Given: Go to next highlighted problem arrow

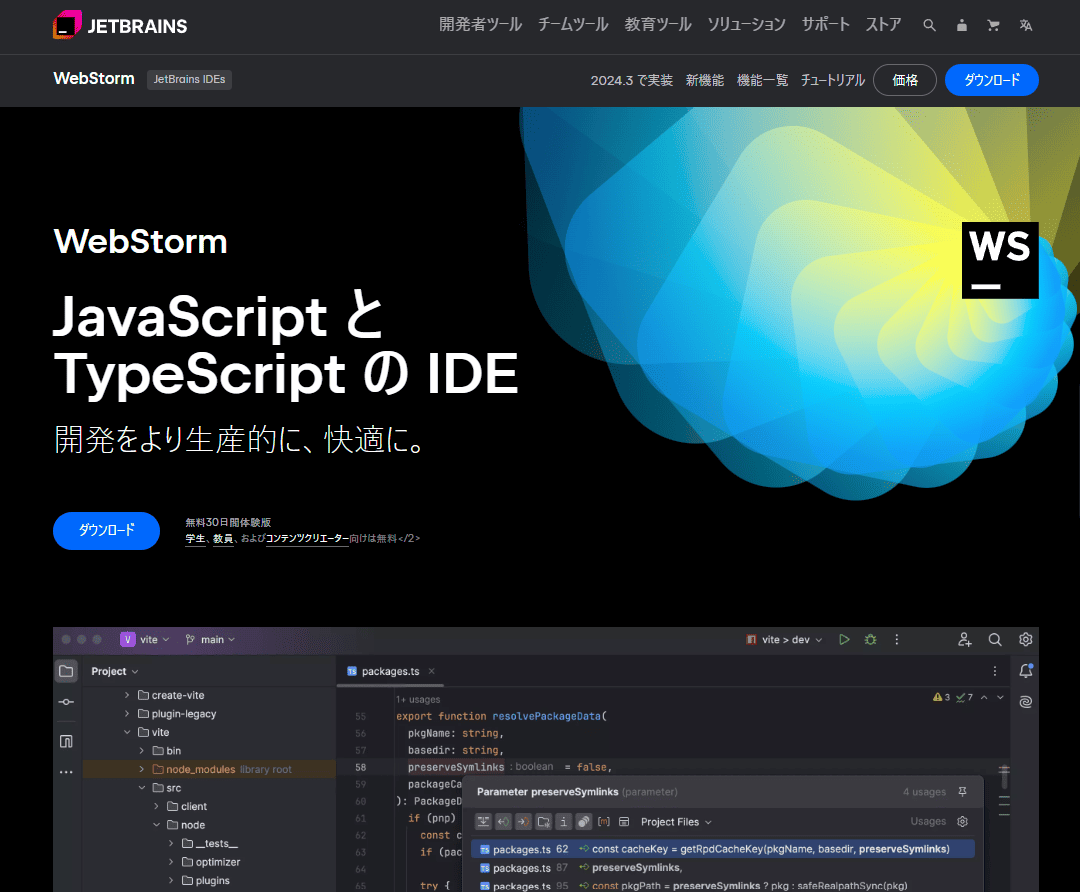Looking at the screenshot, I should (1000, 697).
